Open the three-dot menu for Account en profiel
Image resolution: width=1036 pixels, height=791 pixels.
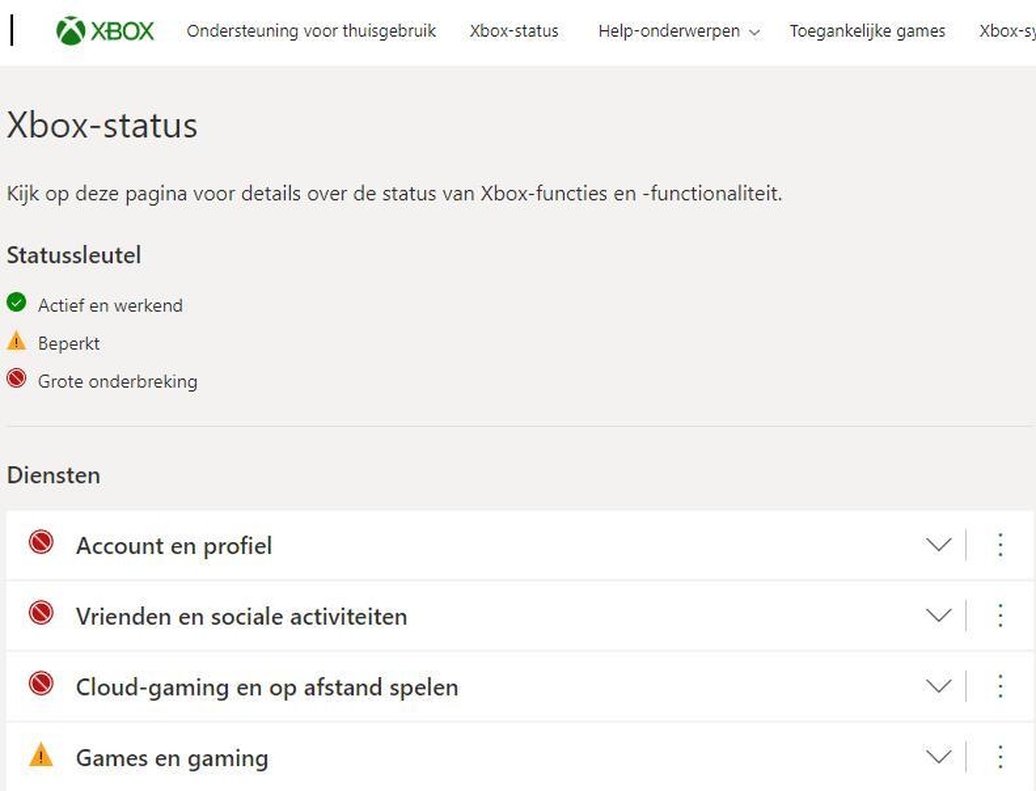pyautogui.click(x=1000, y=545)
